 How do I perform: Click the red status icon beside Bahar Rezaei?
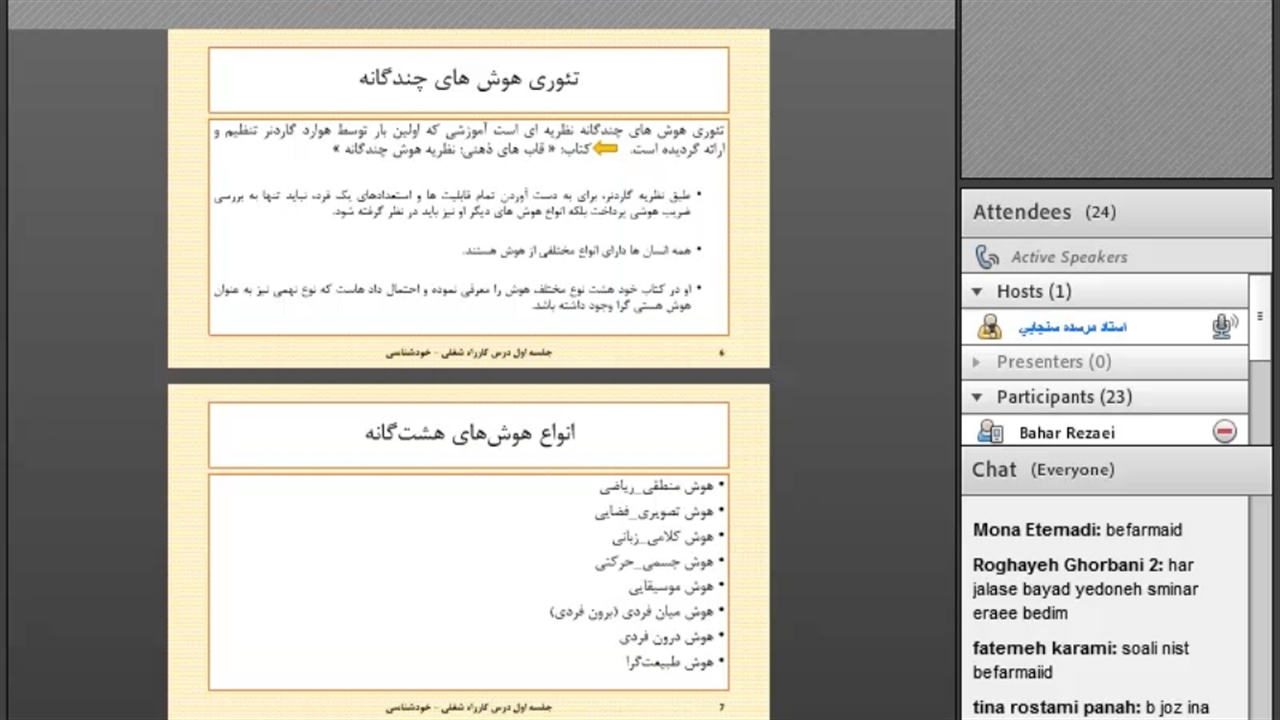point(1225,431)
